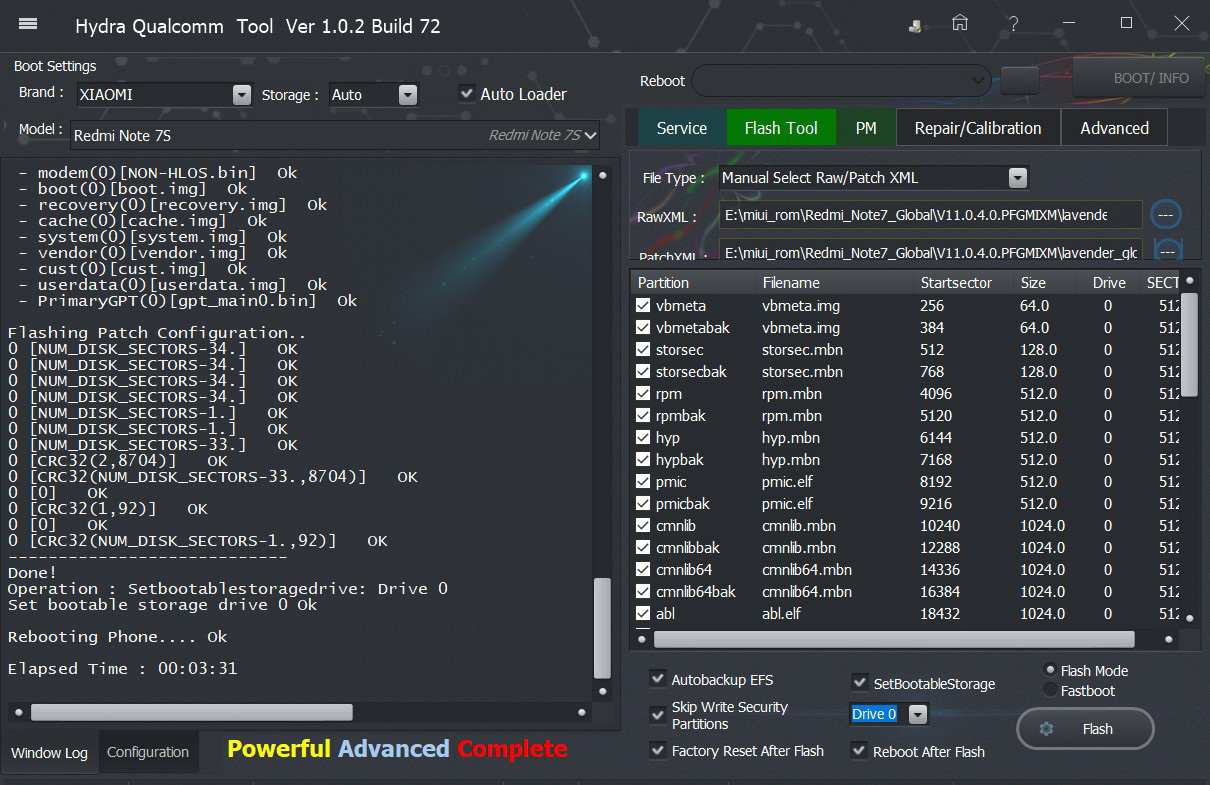Browse for the PatchXML file with the round button

point(1166,250)
